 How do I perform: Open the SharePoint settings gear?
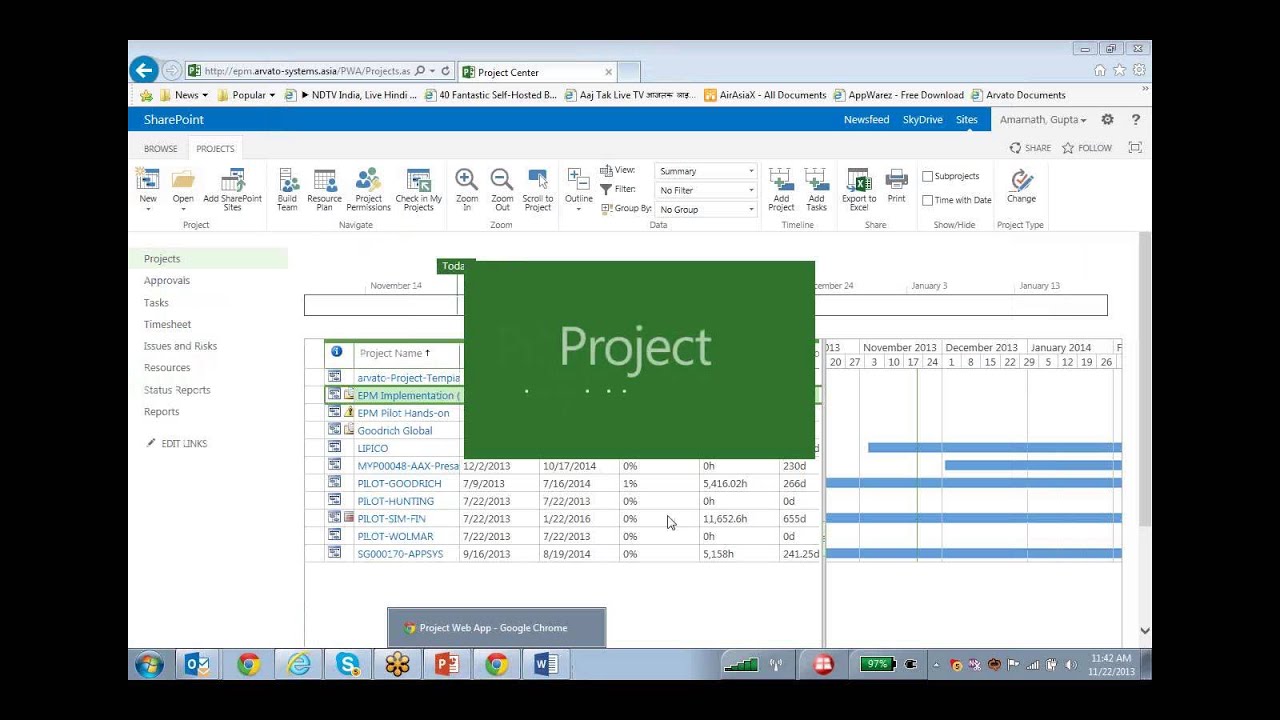pyautogui.click(x=1107, y=119)
